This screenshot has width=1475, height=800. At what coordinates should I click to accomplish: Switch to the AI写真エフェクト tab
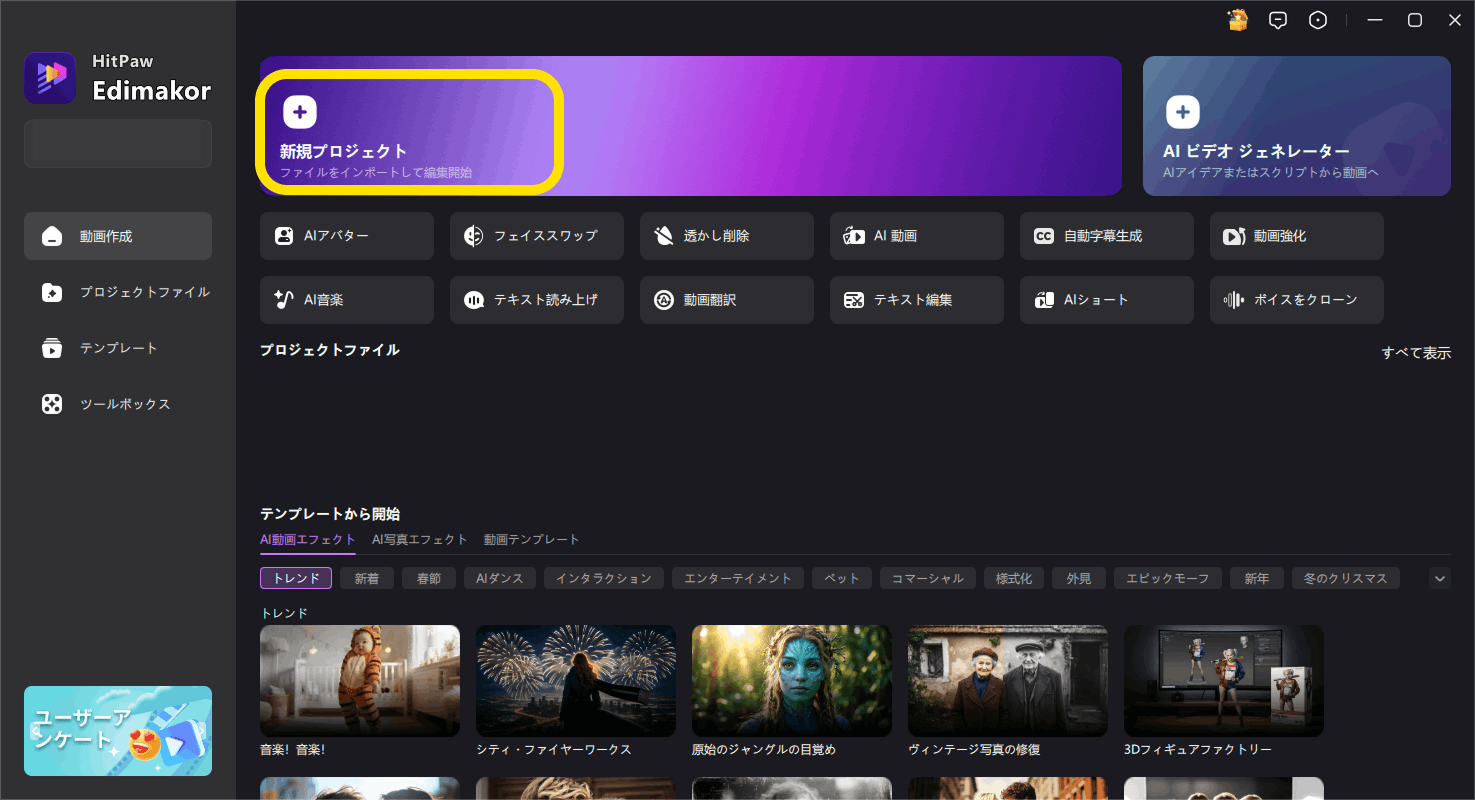[x=419, y=538]
